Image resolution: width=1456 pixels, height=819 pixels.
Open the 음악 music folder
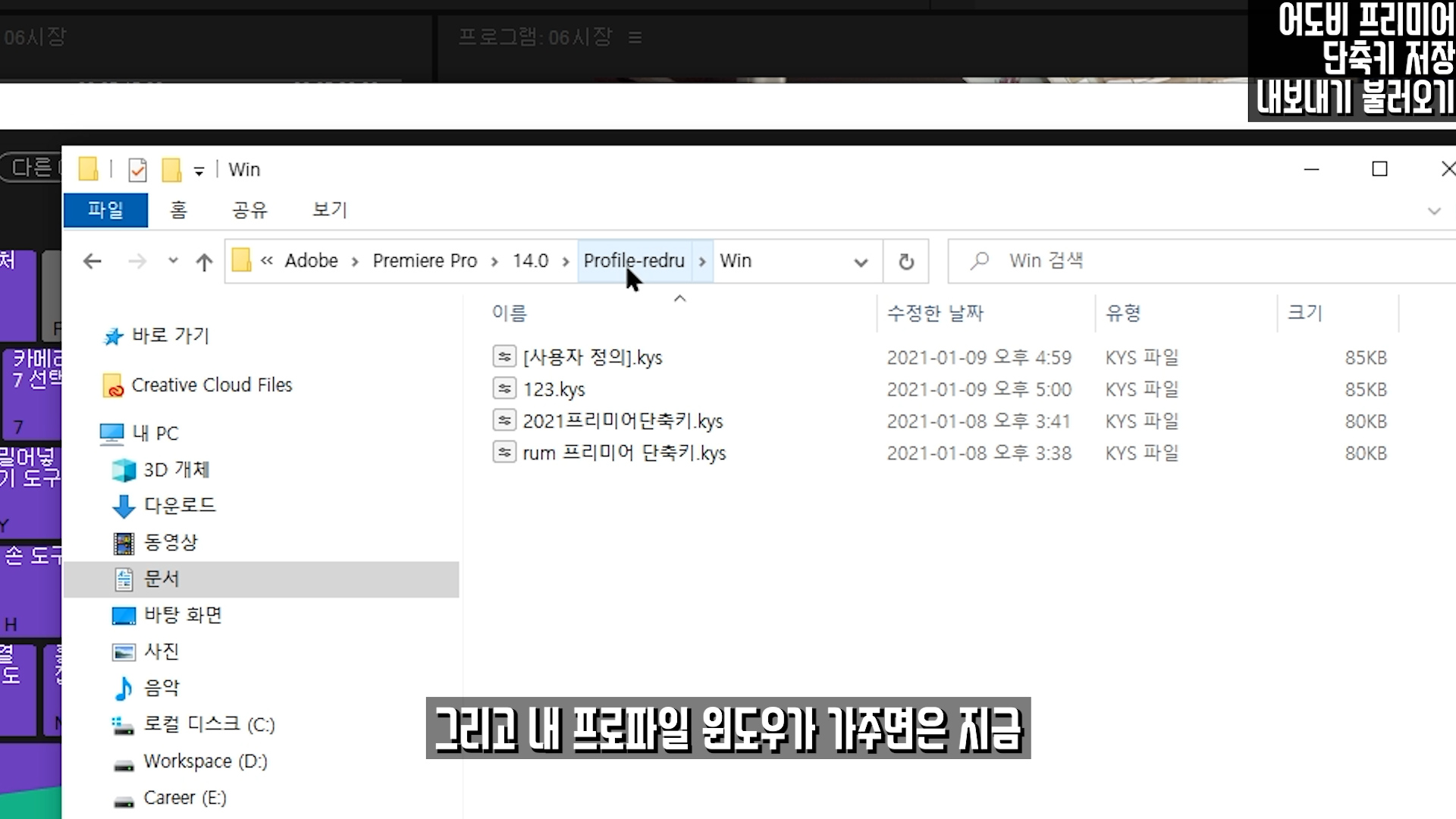pyautogui.click(x=162, y=688)
